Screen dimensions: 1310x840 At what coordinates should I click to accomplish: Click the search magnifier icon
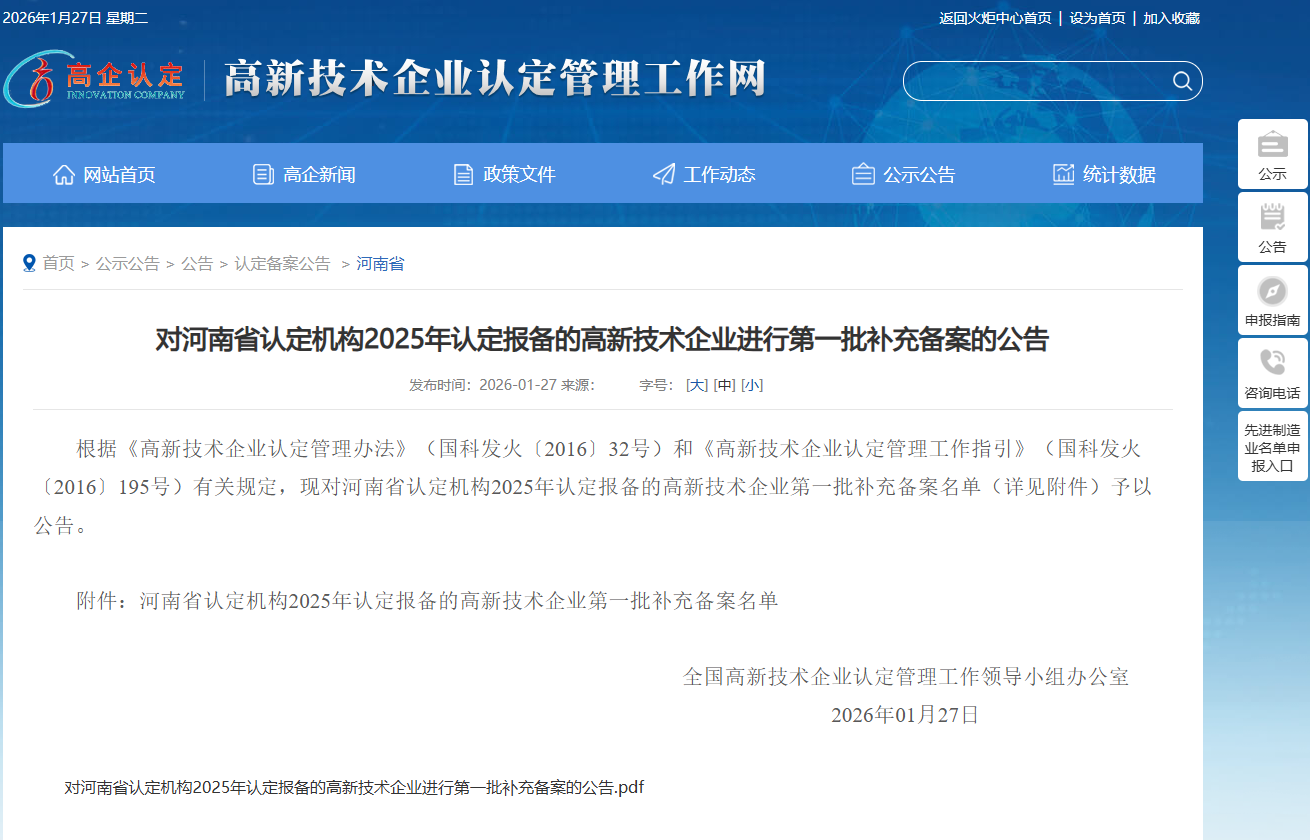point(1181,81)
